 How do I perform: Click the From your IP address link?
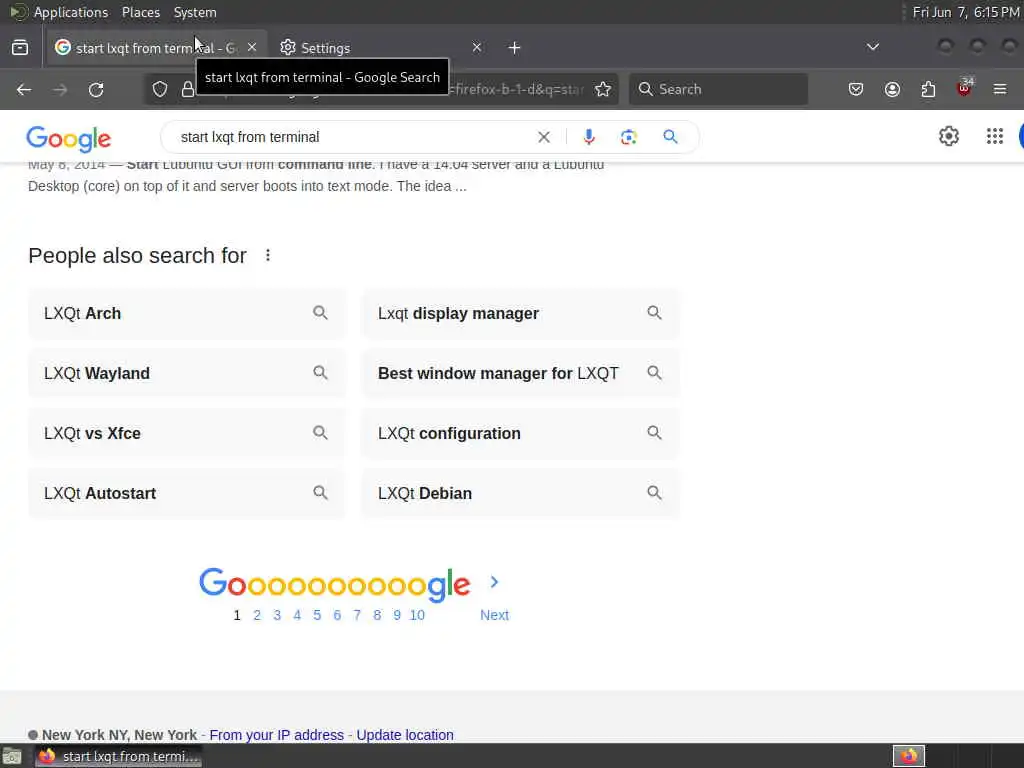(276, 735)
